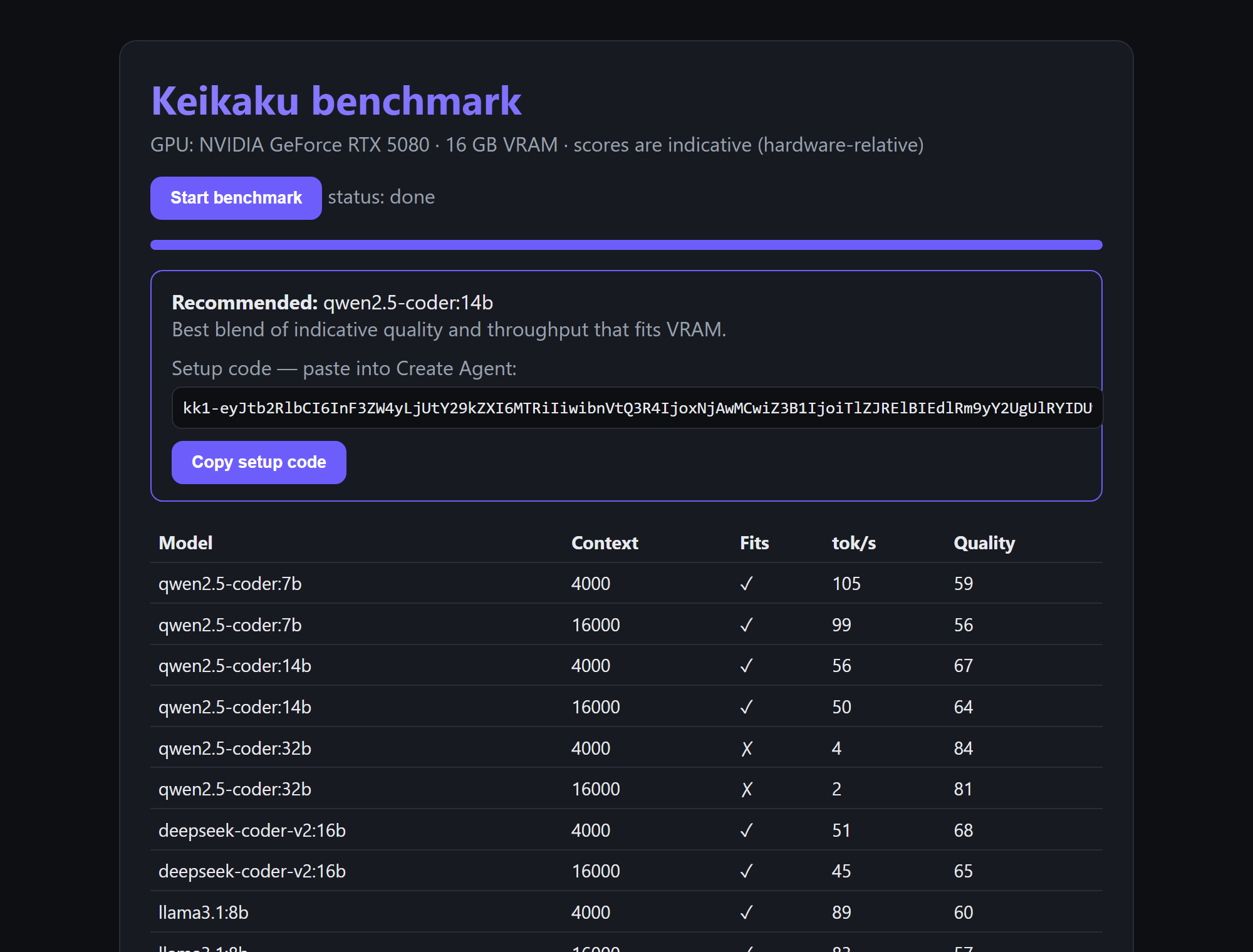Select qwen2.5-coder:32b row with 4000 context
1253x952 pixels.
click(626, 748)
